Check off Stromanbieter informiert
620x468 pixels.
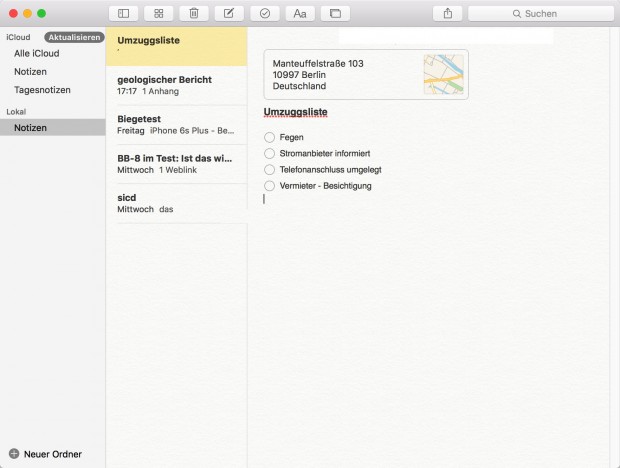[269, 153]
